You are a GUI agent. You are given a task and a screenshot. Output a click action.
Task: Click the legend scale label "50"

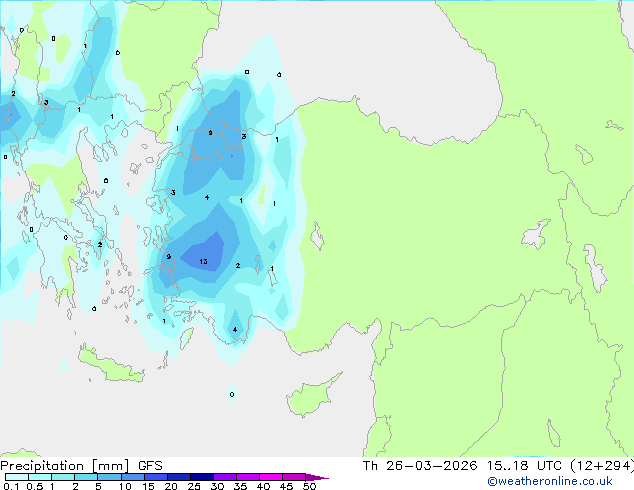pos(309,486)
